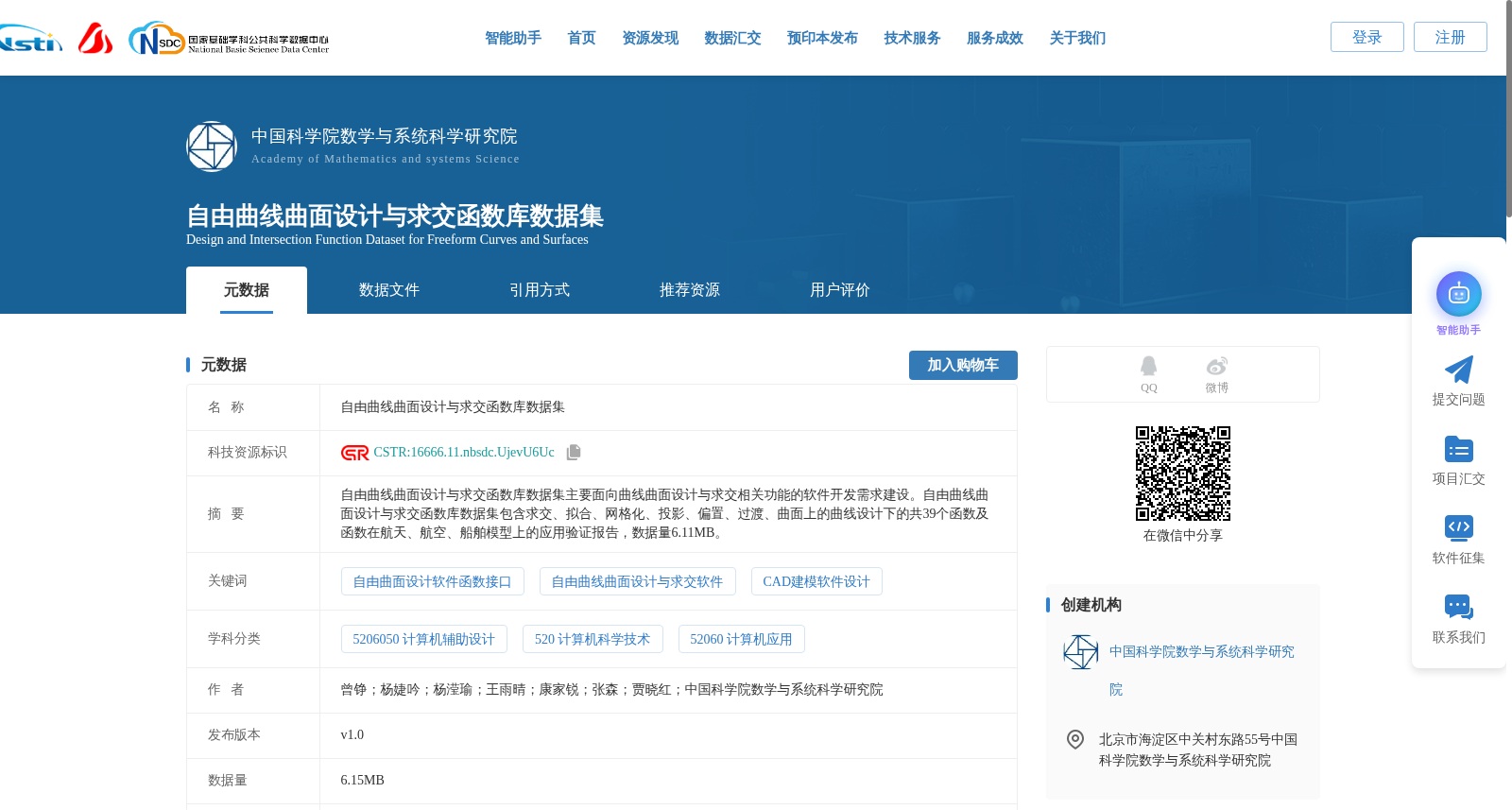Open the NSDC National Basic Science Data Center logo
The image size is (1512, 810).
229,39
